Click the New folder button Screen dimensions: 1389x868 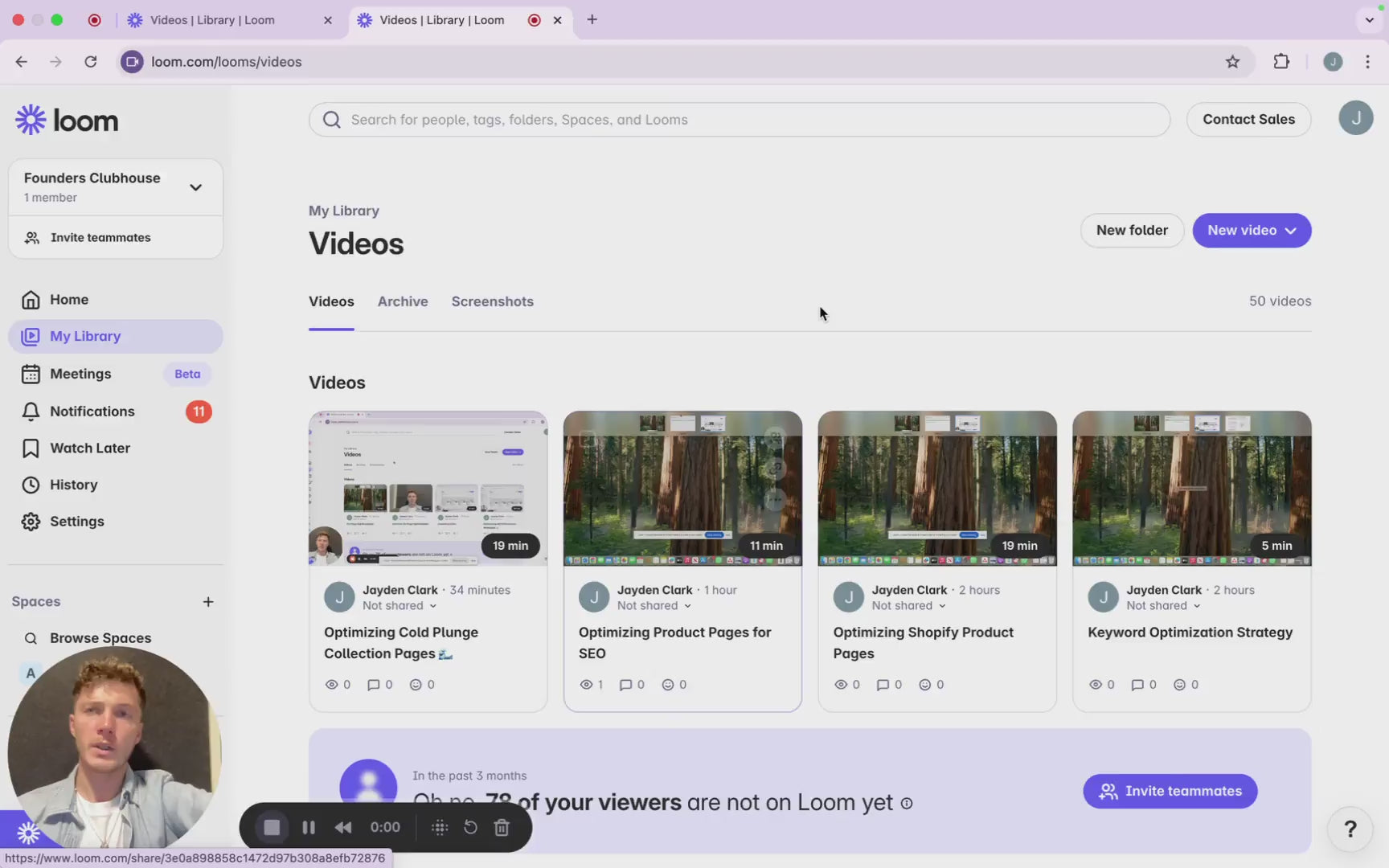coord(1131,231)
